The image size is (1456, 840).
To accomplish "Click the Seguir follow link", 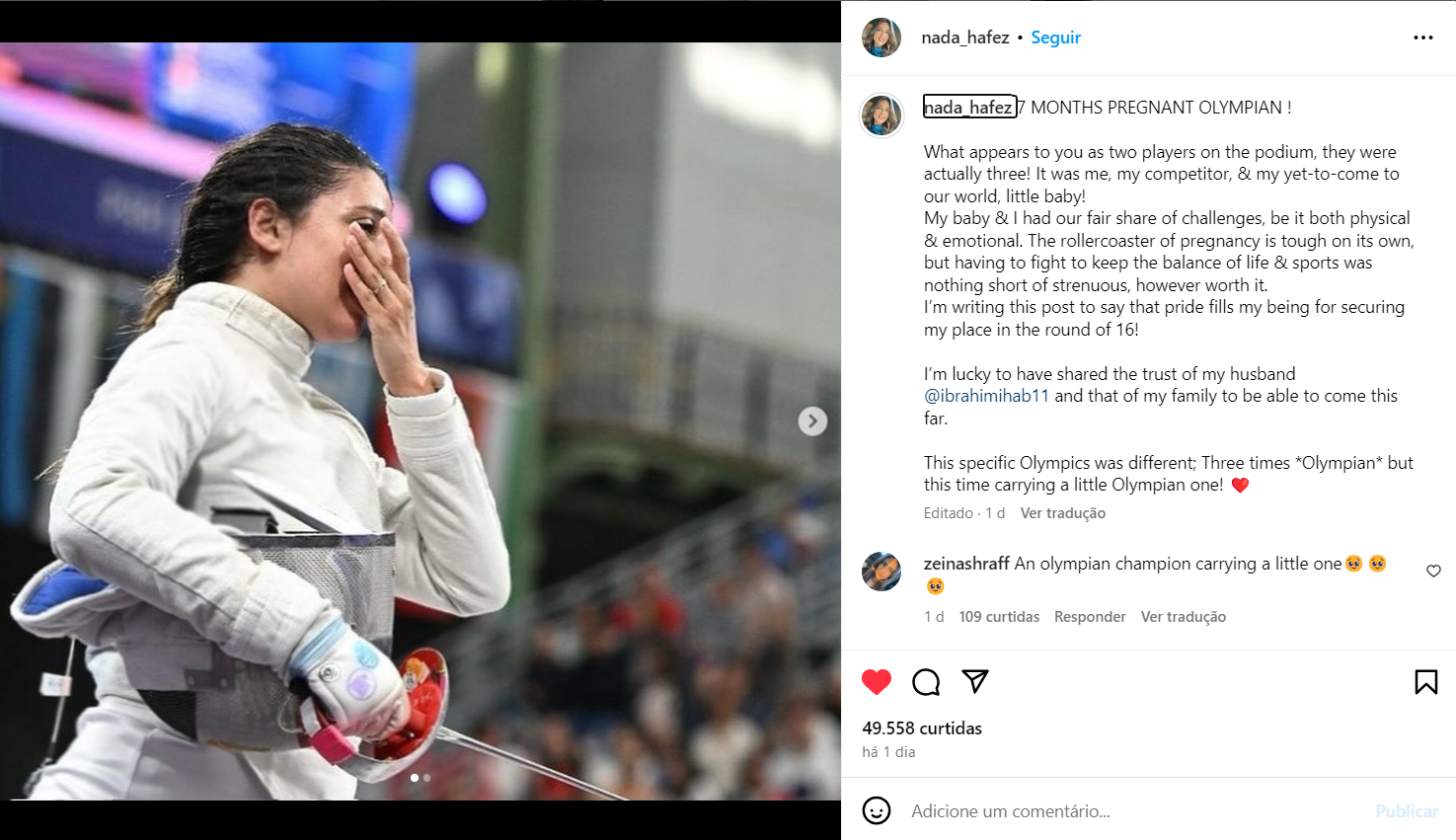I will pos(1056,38).
